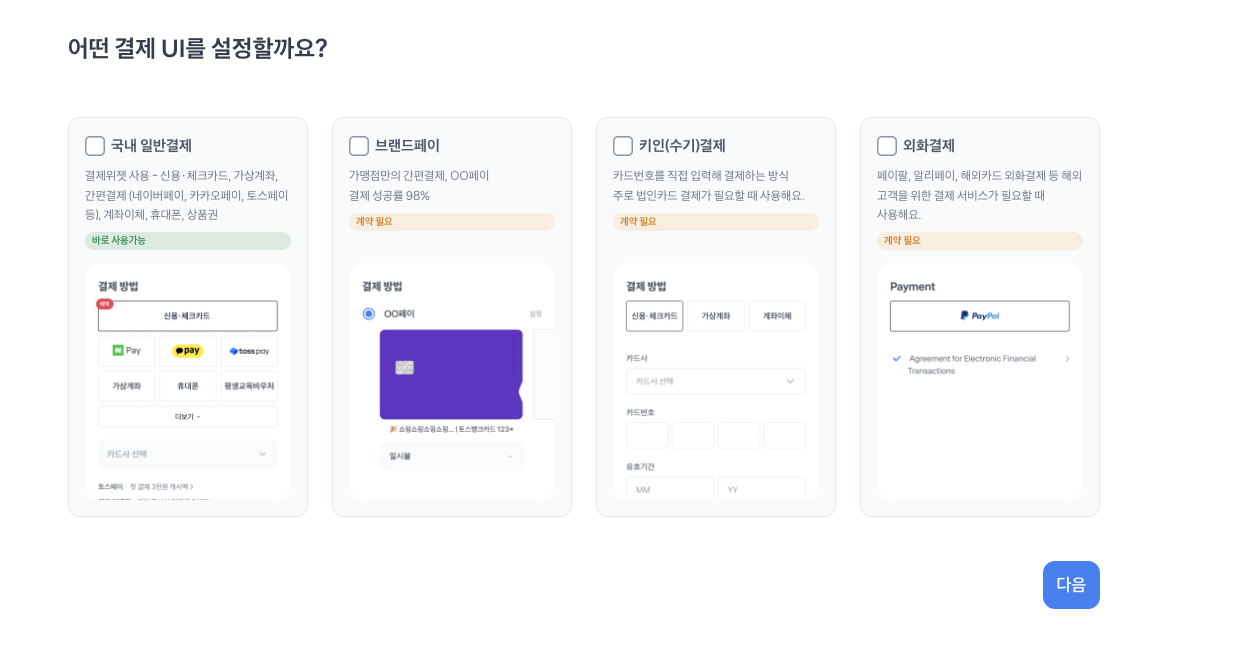
Task: Click the PayPal logo button
Action: pyautogui.click(x=979, y=316)
